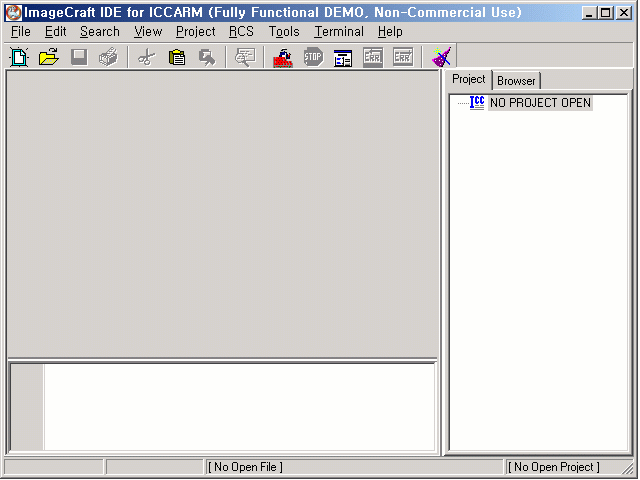Minimize the ImageCraft IDE window

coord(589,13)
